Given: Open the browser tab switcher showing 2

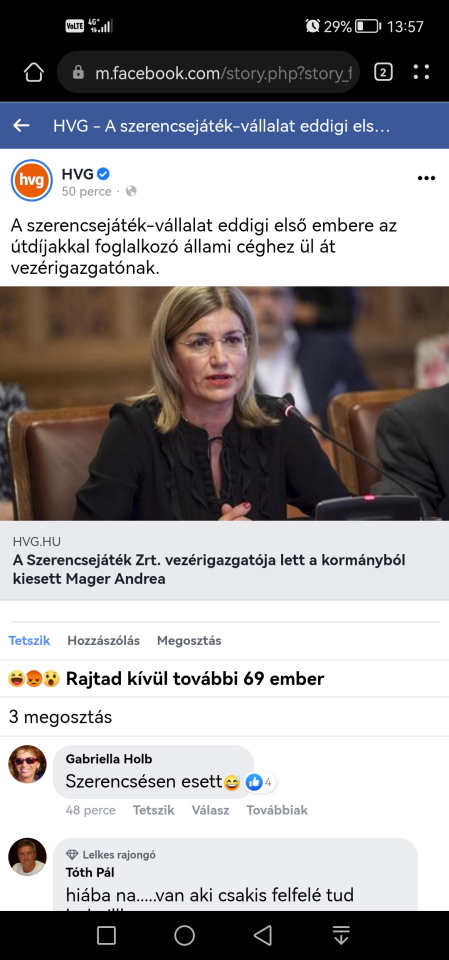Looking at the screenshot, I should tap(383, 73).
